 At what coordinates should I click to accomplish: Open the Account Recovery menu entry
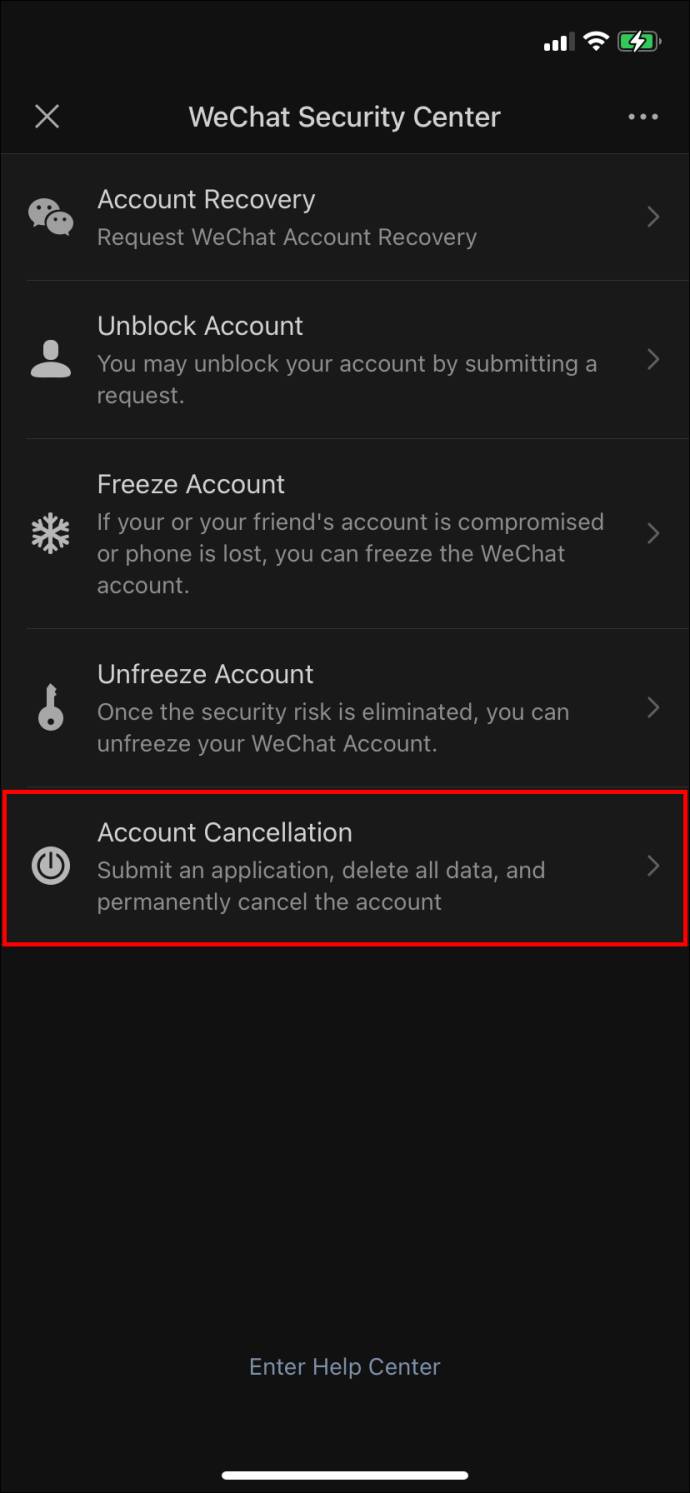tap(345, 217)
